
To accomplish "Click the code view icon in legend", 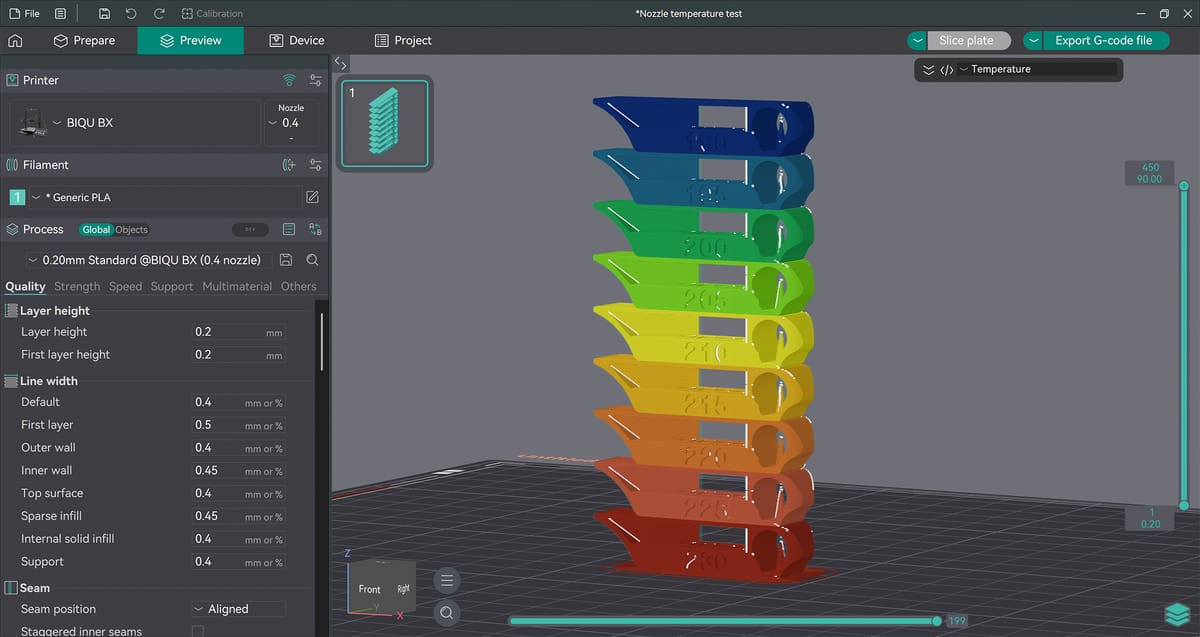I will 946,69.
